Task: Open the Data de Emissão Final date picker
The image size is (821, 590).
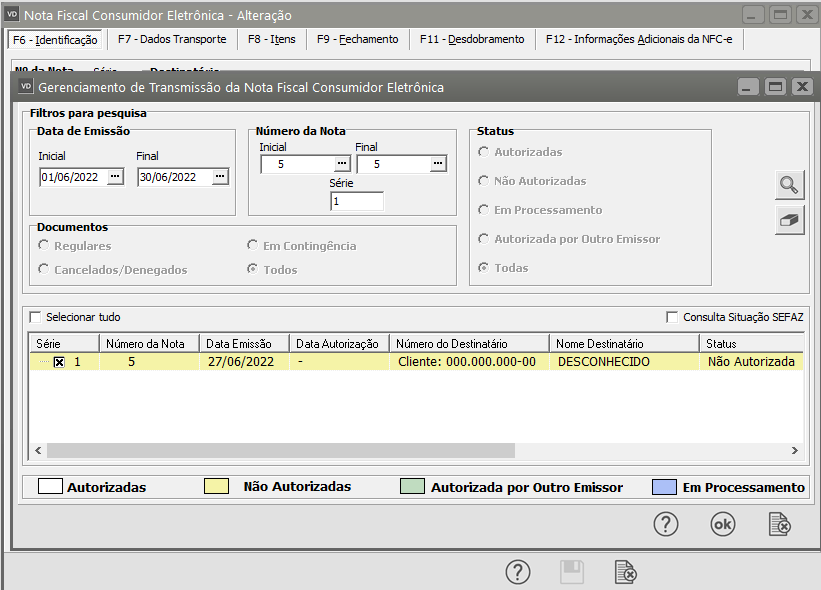Action: point(220,177)
